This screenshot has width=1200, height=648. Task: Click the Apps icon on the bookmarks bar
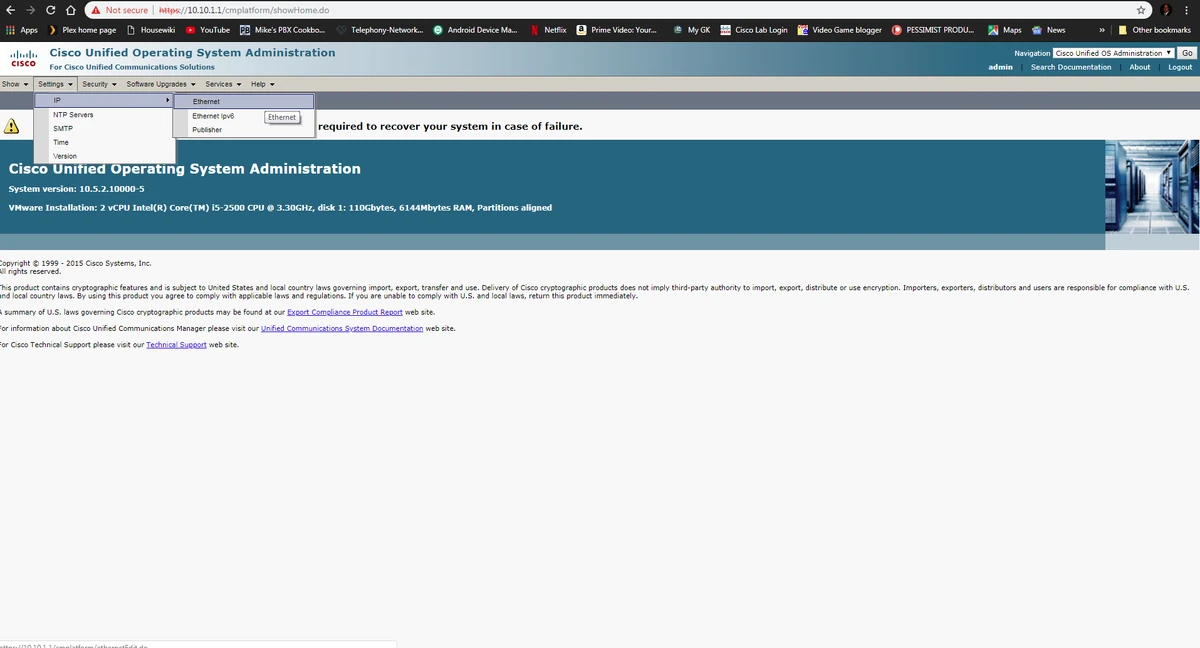click(10, 30)
